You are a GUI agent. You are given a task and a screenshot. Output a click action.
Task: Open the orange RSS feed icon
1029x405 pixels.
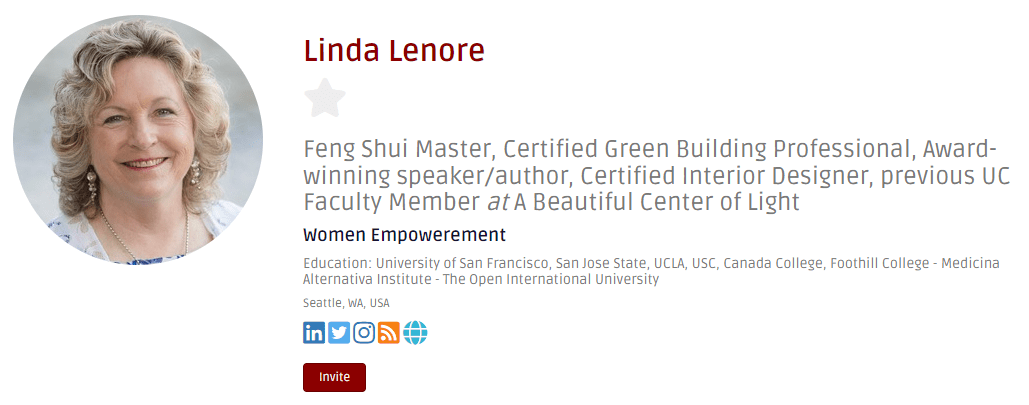pyautogui.click(x=389, y=332)
